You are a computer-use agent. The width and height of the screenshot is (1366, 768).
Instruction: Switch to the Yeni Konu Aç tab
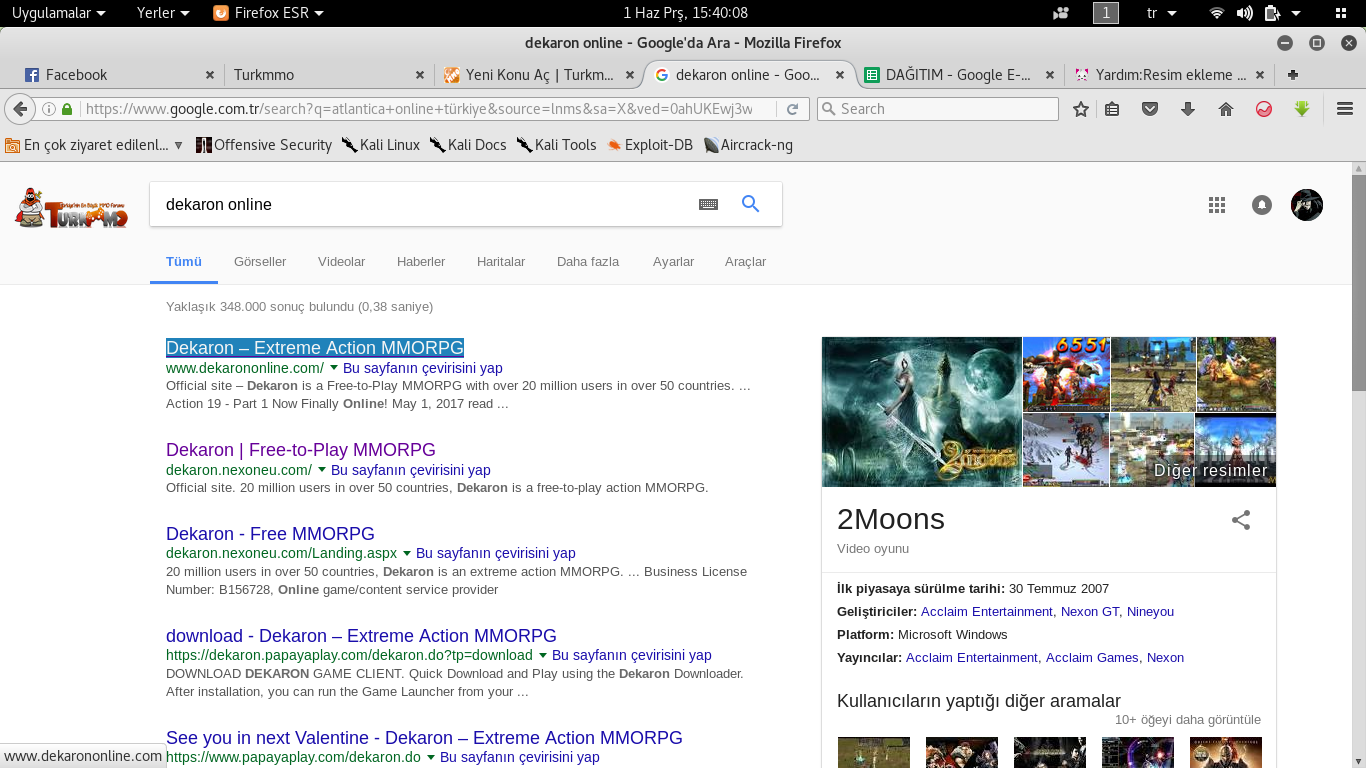tap(538, 75)
